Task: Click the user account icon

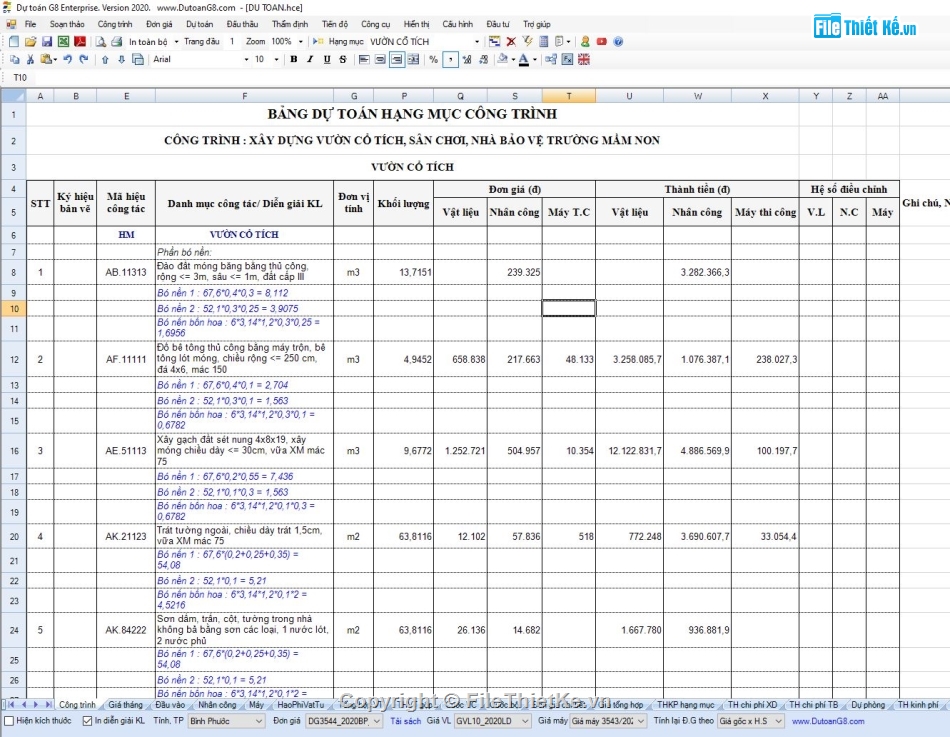Action: point(585,41)
